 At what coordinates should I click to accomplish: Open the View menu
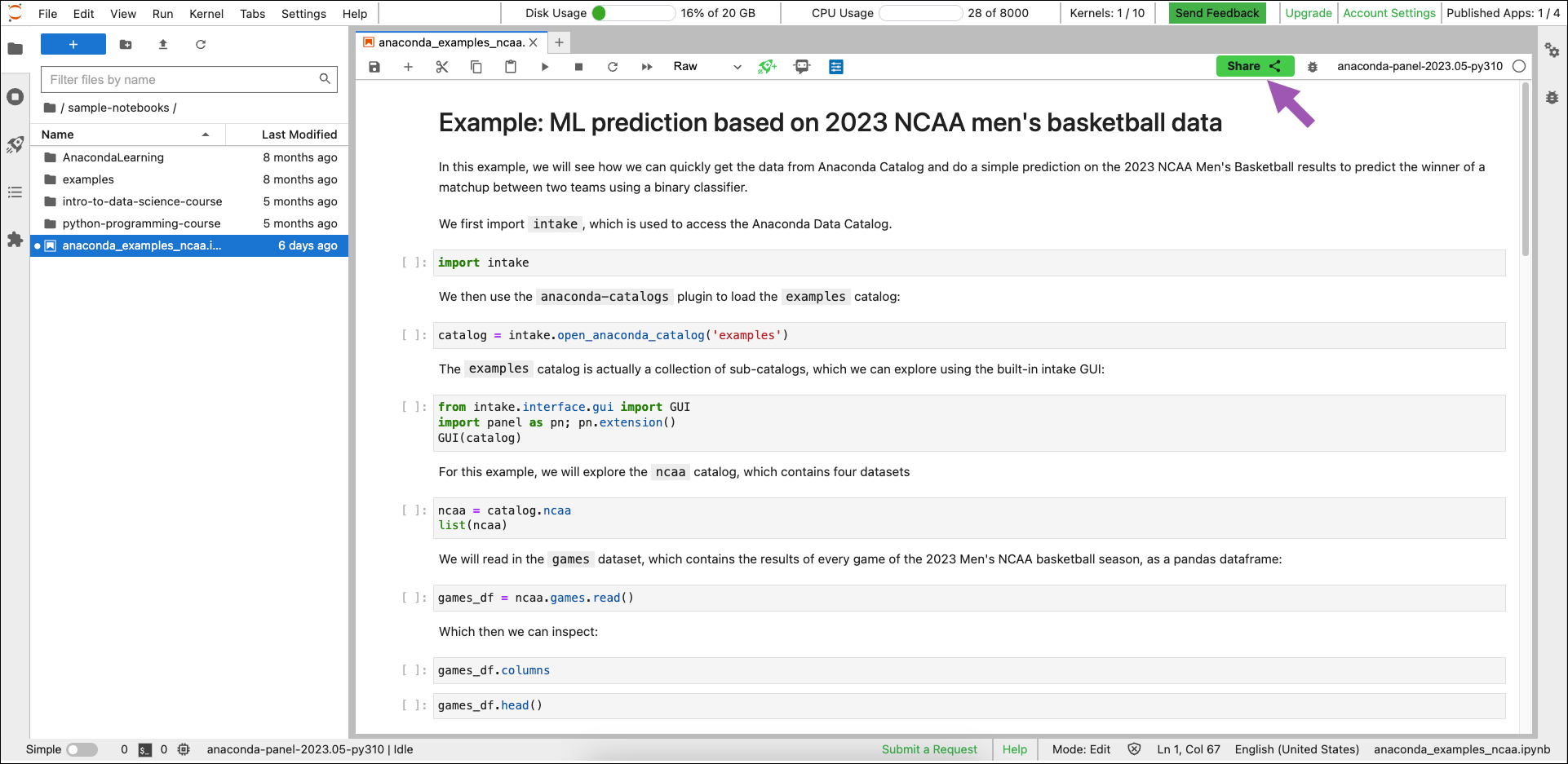(x=123, y=14)
